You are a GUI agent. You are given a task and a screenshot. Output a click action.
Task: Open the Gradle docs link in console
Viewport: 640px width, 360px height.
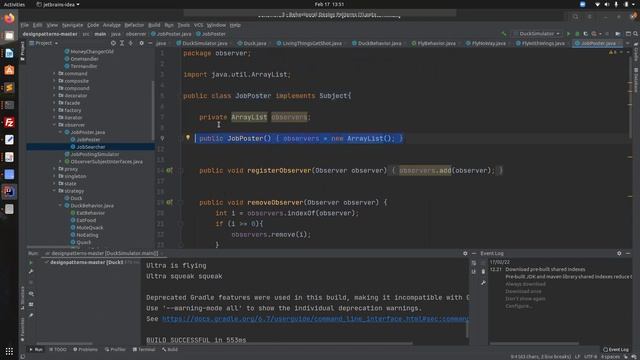tap(315, 319)
